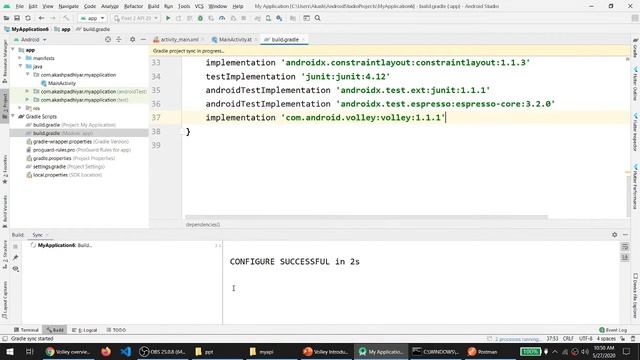The image size is (640, 360).
Task: Hide the Project panel minus icon
Action: pos(143,40)
